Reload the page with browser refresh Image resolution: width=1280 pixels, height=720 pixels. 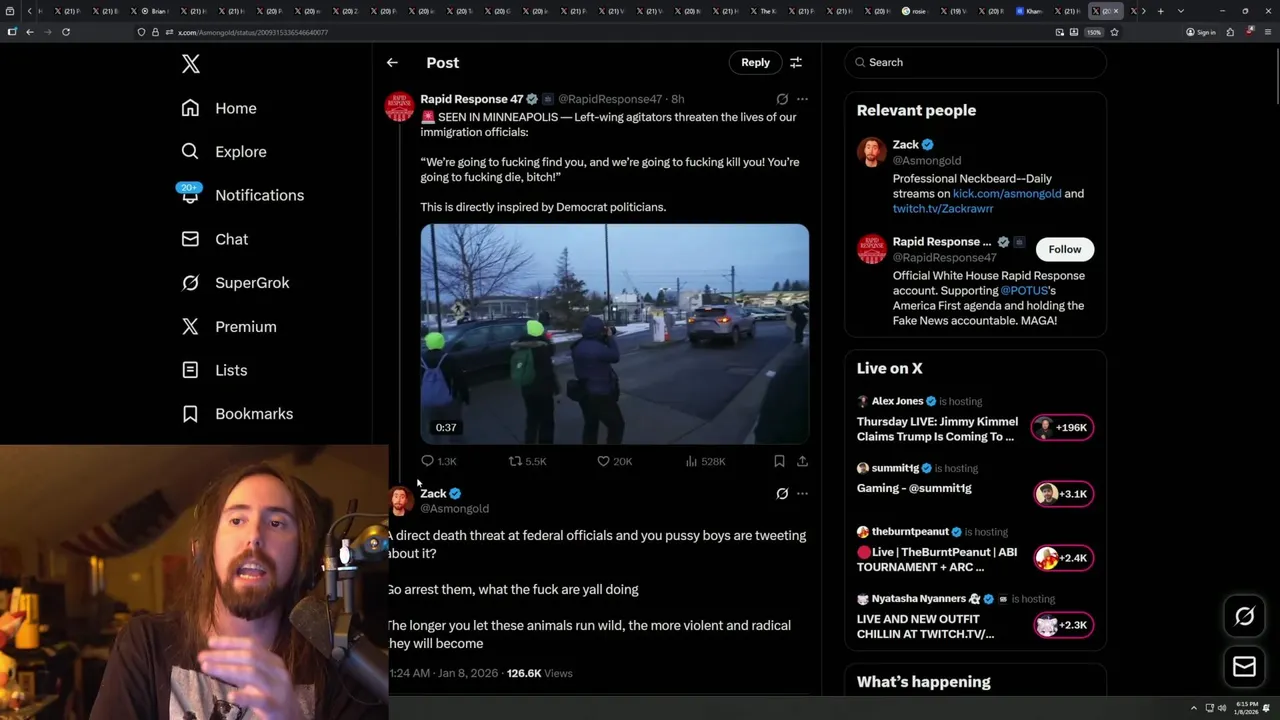pos(65,32)
